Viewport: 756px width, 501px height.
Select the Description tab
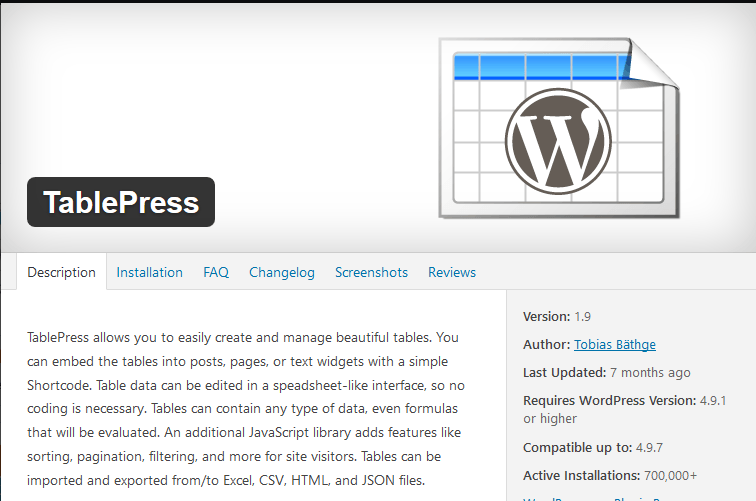[x=62, y=272]
